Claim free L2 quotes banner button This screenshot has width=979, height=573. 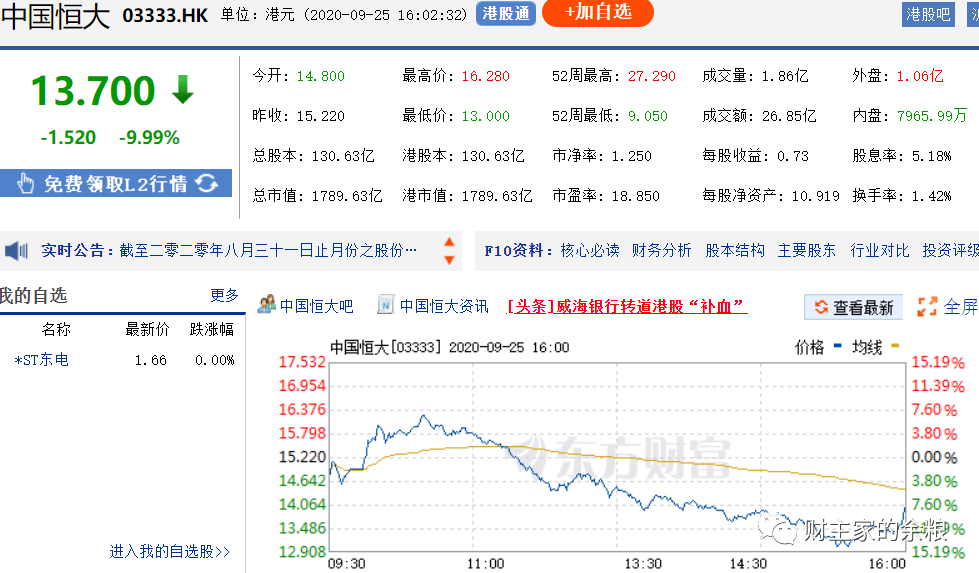116,183
